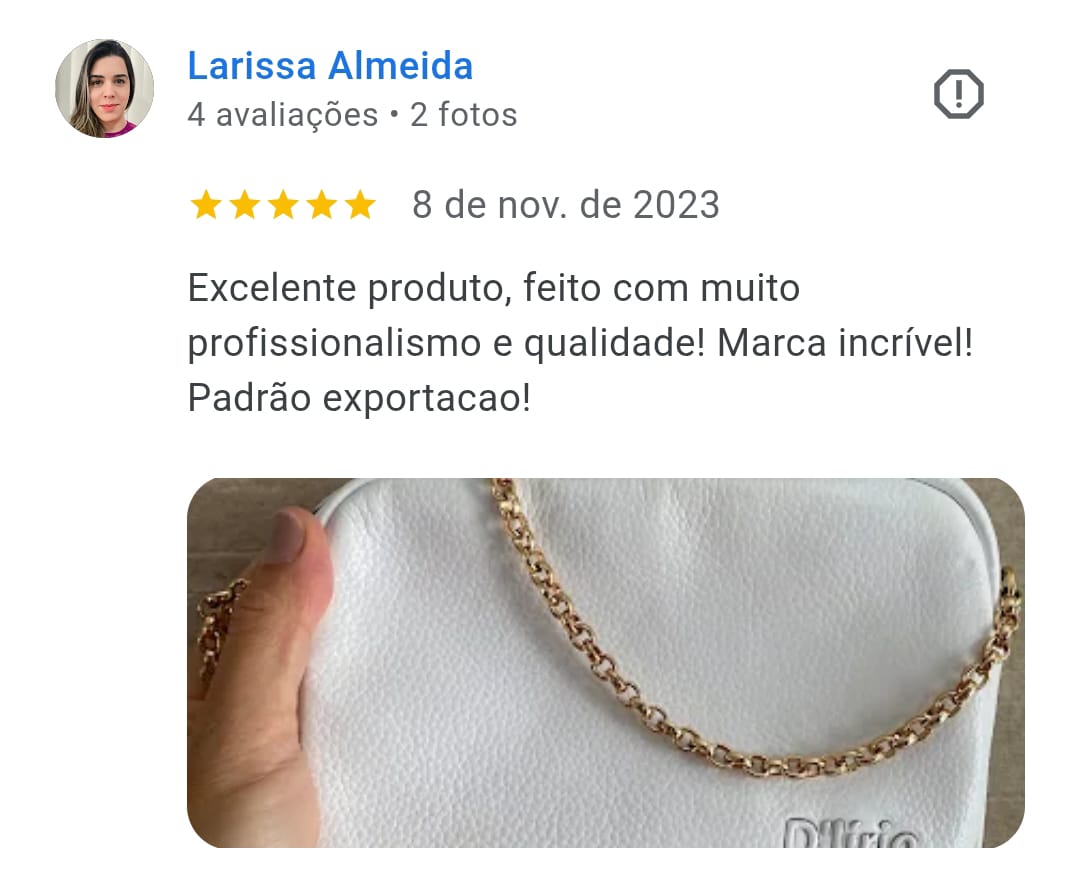Viewport: 1080px width, 892px height.
Task: Open Larissa Almeida's round profile photo
Action: tap(105, 89)
